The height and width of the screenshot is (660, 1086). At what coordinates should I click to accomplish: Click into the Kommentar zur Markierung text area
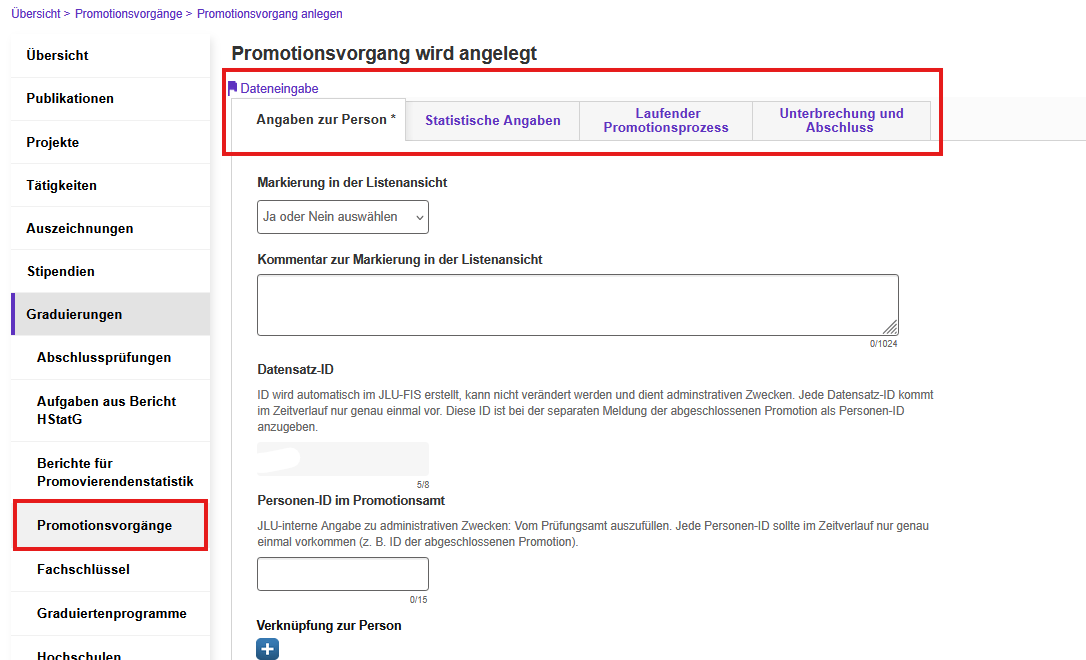tap(578, 305)
